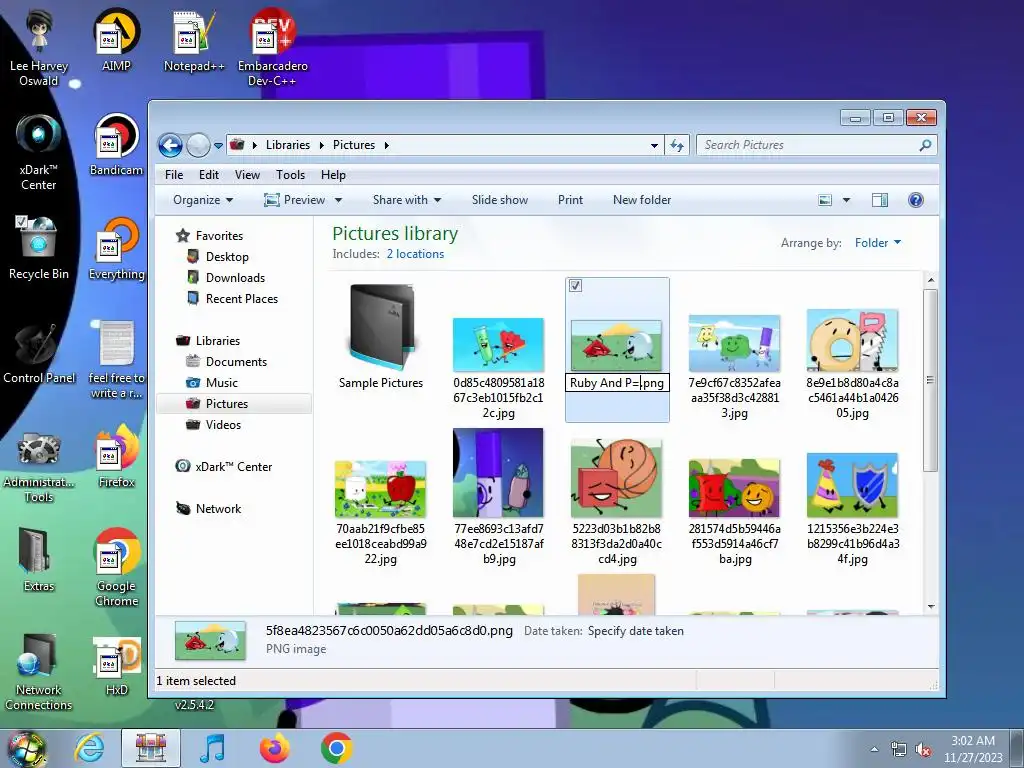Refresh the Pictures folder view
Screen dimensions: 1024x768
pos(677,145)
